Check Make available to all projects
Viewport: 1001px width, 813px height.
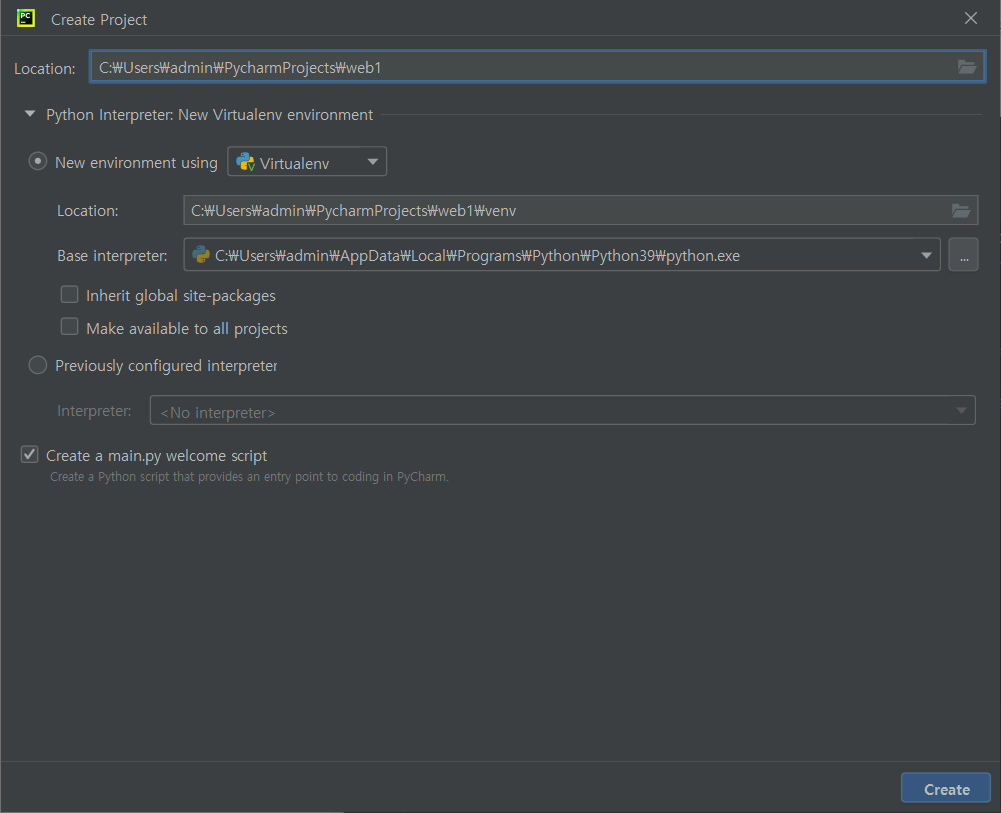pos(69,327)
